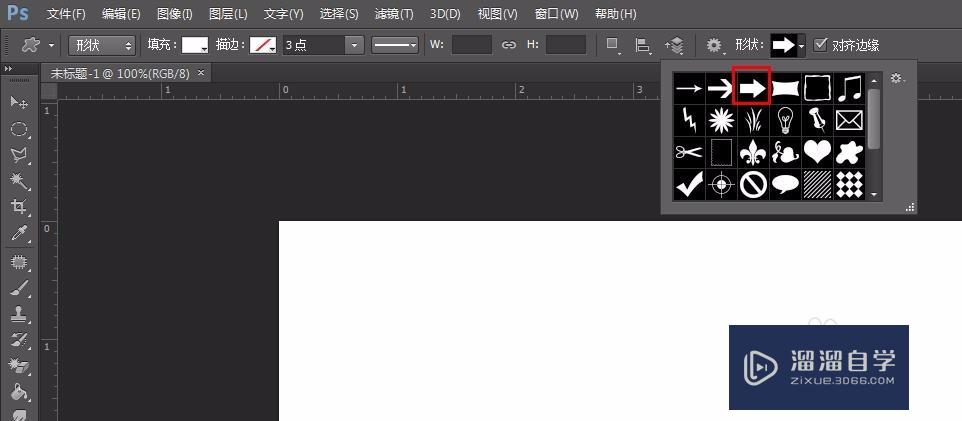Open the path operations dropdown
Image resolution: width=962 pixels, height=421 pixels.
[x=613, y=45]
